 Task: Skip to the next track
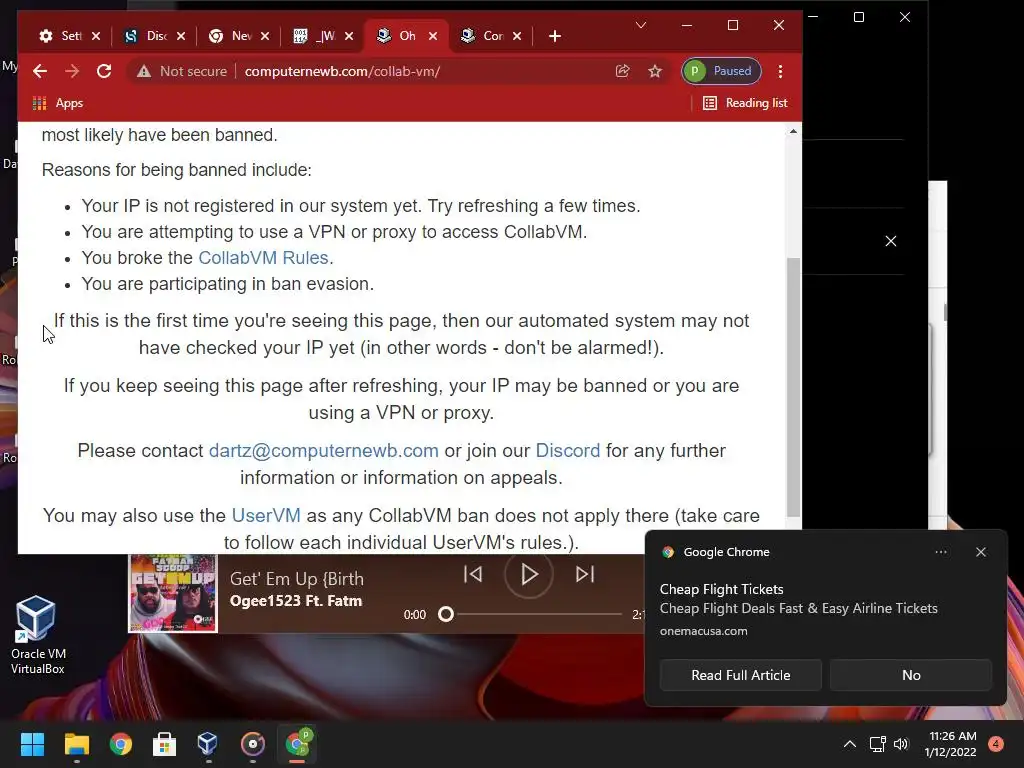tap(584, 574)
